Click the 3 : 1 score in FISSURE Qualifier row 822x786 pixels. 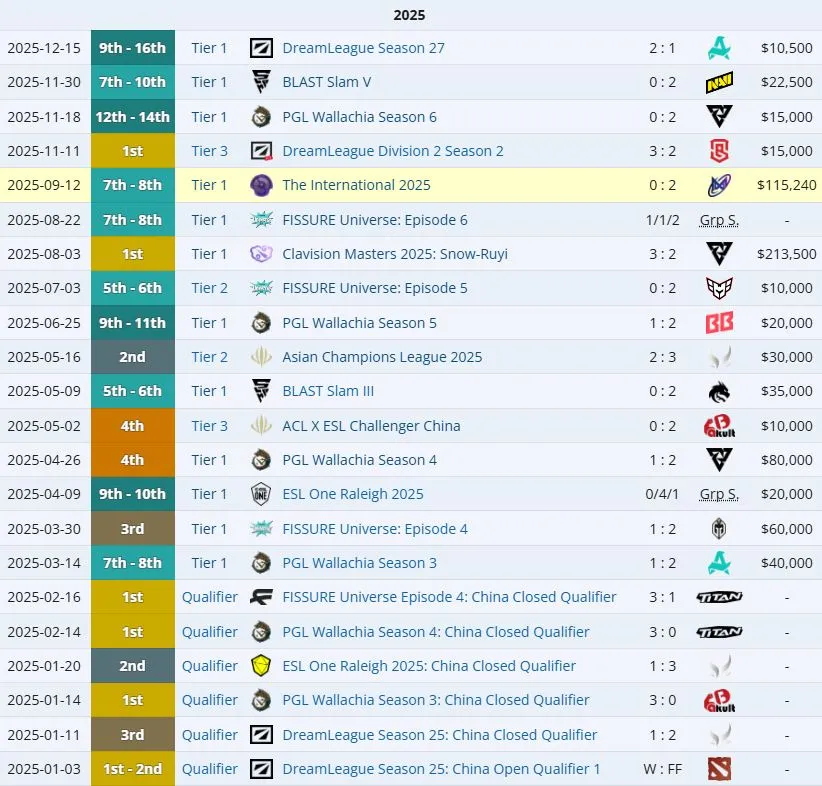[x=663, y=597]
